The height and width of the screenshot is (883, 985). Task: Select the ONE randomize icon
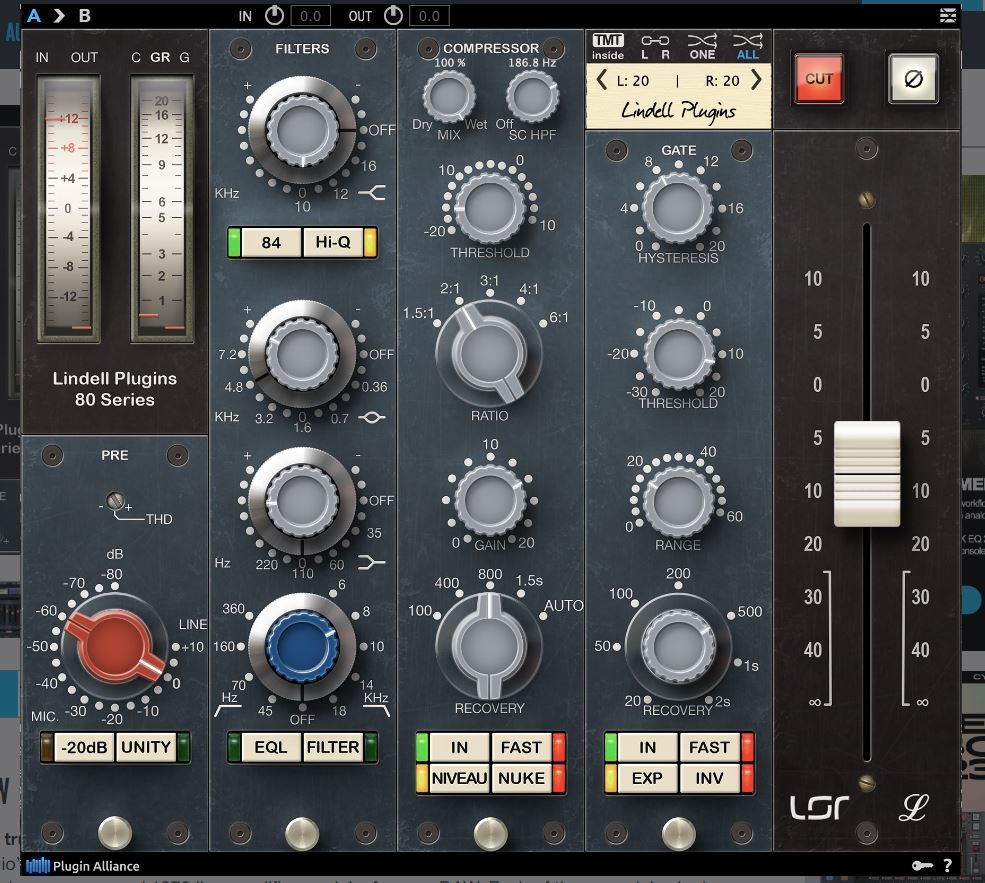tap(702, 46)
